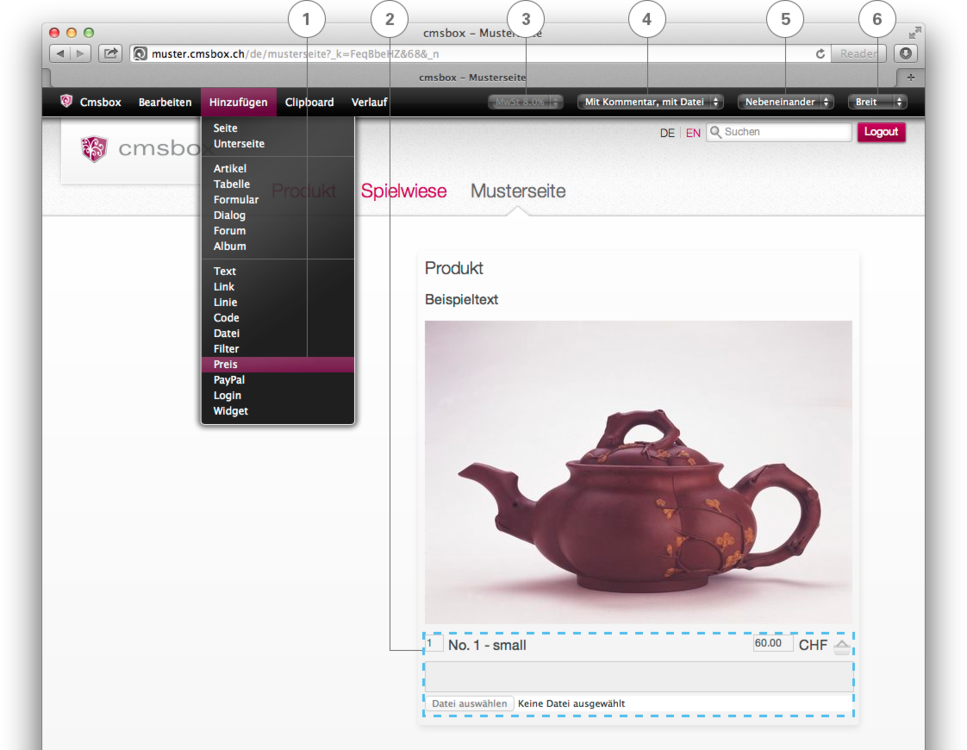Switch language to EN

pyautogui.click(x=693, y=133)
